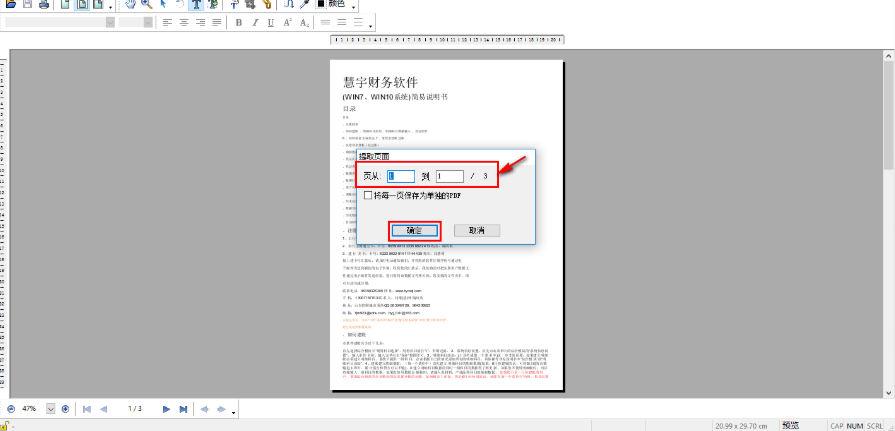Screen dimensions: 895x431
Task: Click the 1 / 3 page indicator
Action: (135, 409)
